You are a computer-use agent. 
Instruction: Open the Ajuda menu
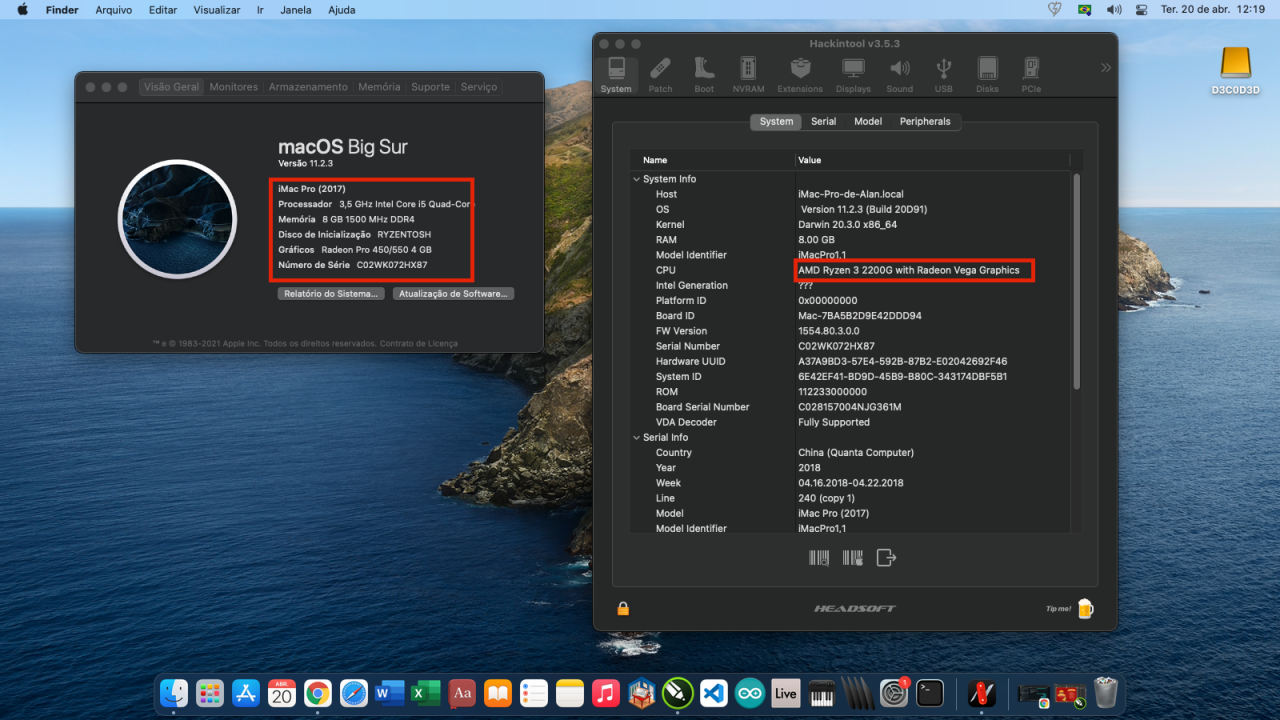pos(341,9)
